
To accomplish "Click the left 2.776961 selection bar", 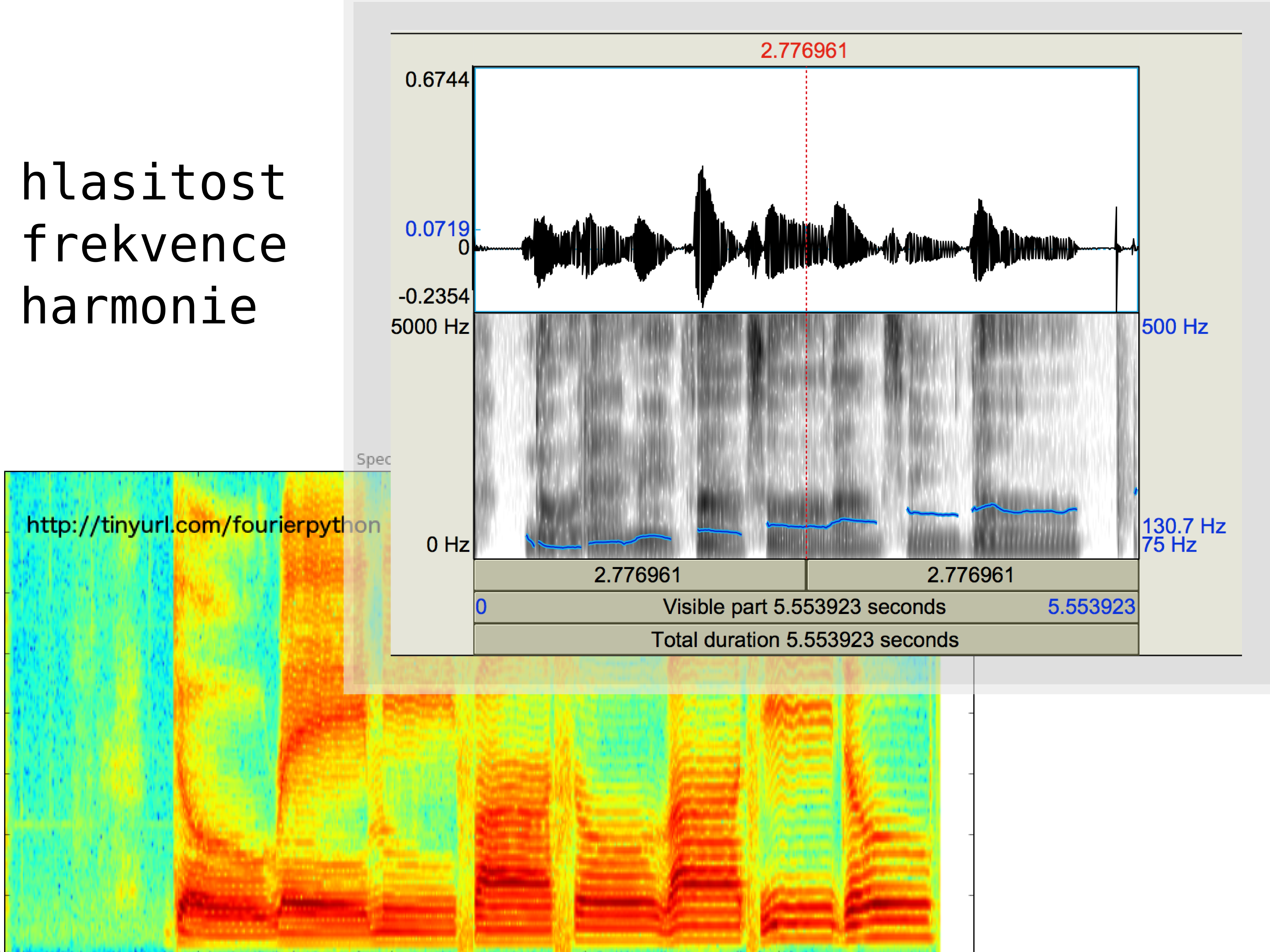I will (x=640, y=575).
